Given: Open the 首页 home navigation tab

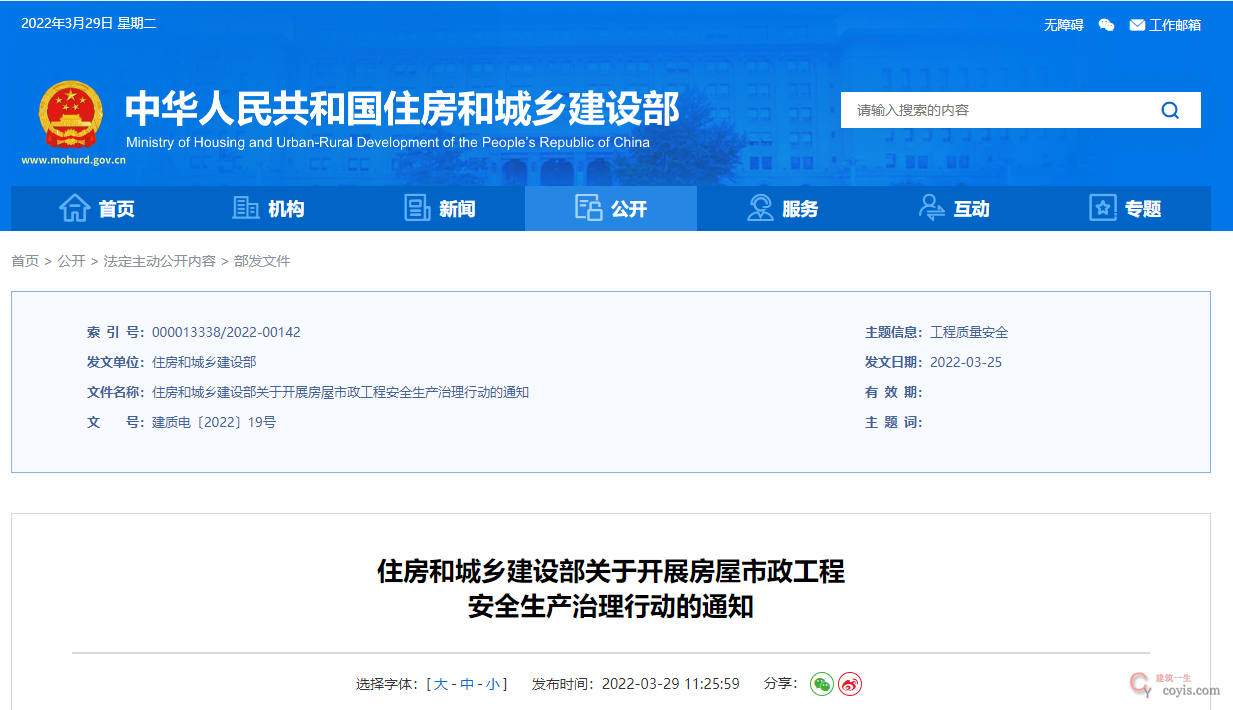Looking at the screenshot, I should [97, 208].
